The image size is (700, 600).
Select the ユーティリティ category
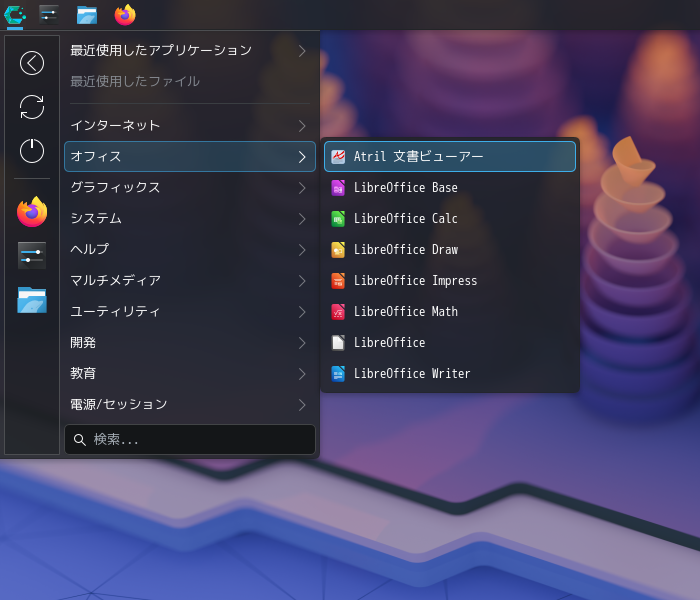pos(190,312)
